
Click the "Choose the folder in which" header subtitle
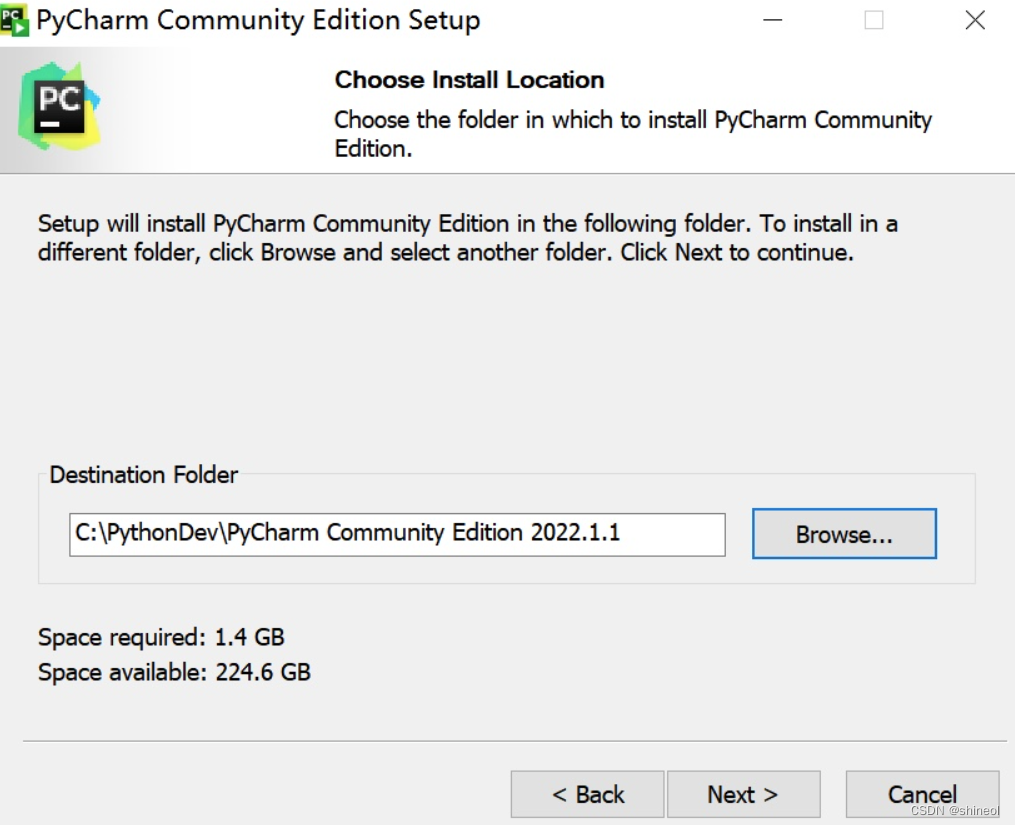click(632, 134)
